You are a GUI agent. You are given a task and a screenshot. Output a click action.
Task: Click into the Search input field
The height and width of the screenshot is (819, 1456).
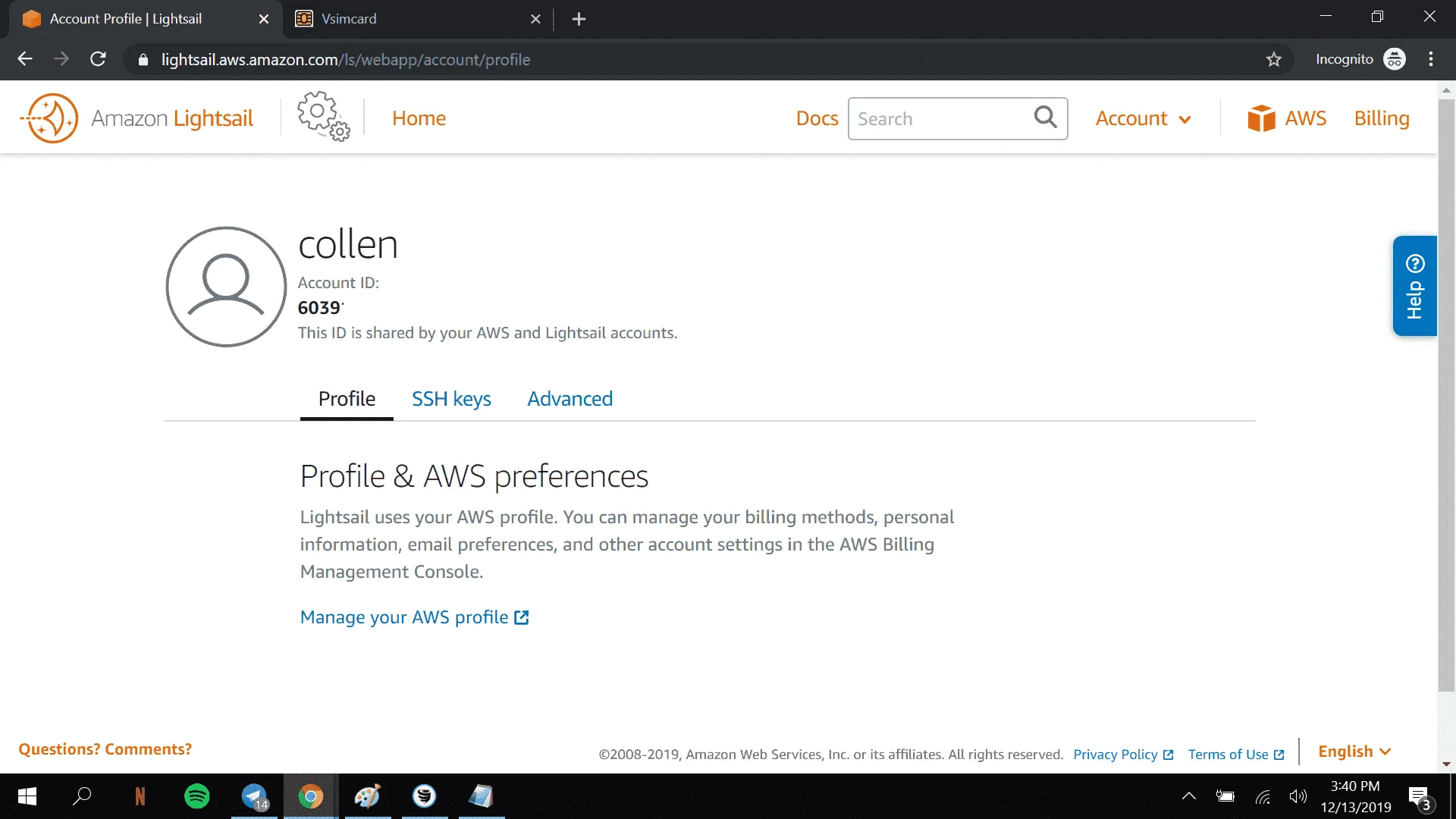pos(940,118)
